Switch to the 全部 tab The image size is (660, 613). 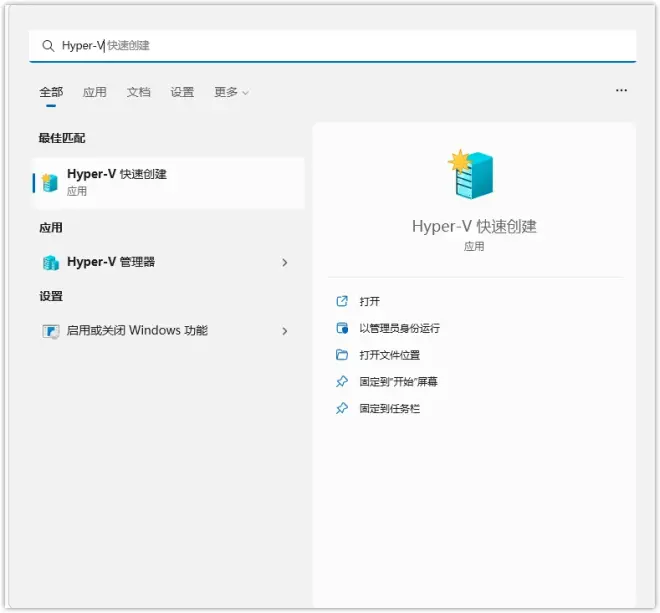point(51,92)
